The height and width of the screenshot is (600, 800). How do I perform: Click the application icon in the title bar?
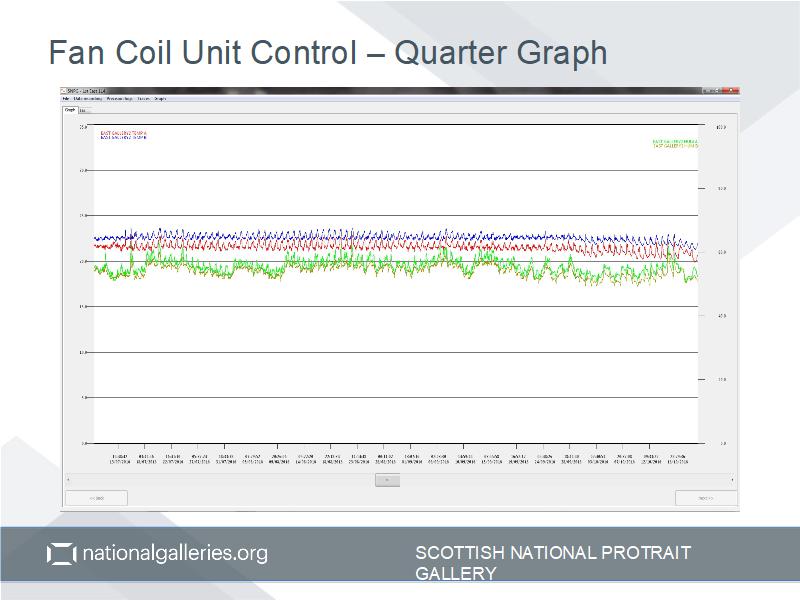(65, 90)
